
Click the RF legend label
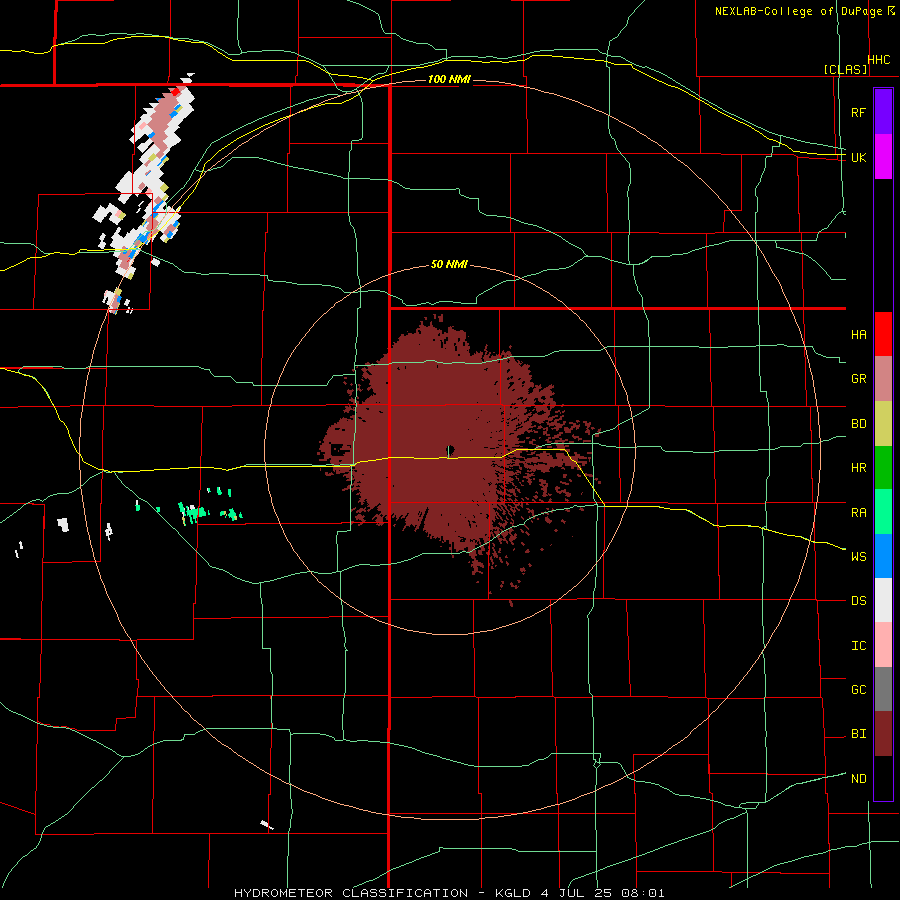[x=858, y=112]
